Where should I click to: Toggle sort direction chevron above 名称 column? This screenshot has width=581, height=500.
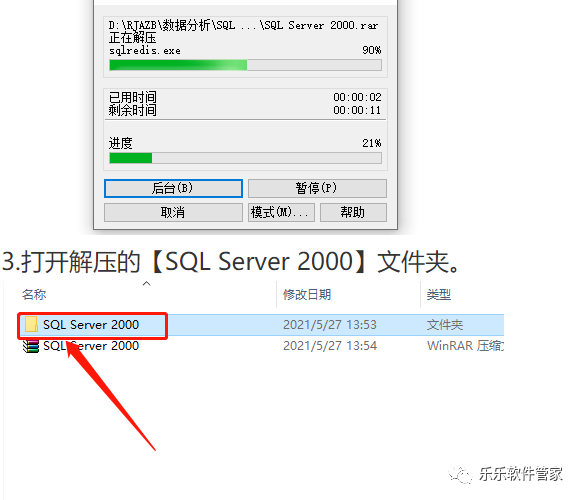(147, 284)
